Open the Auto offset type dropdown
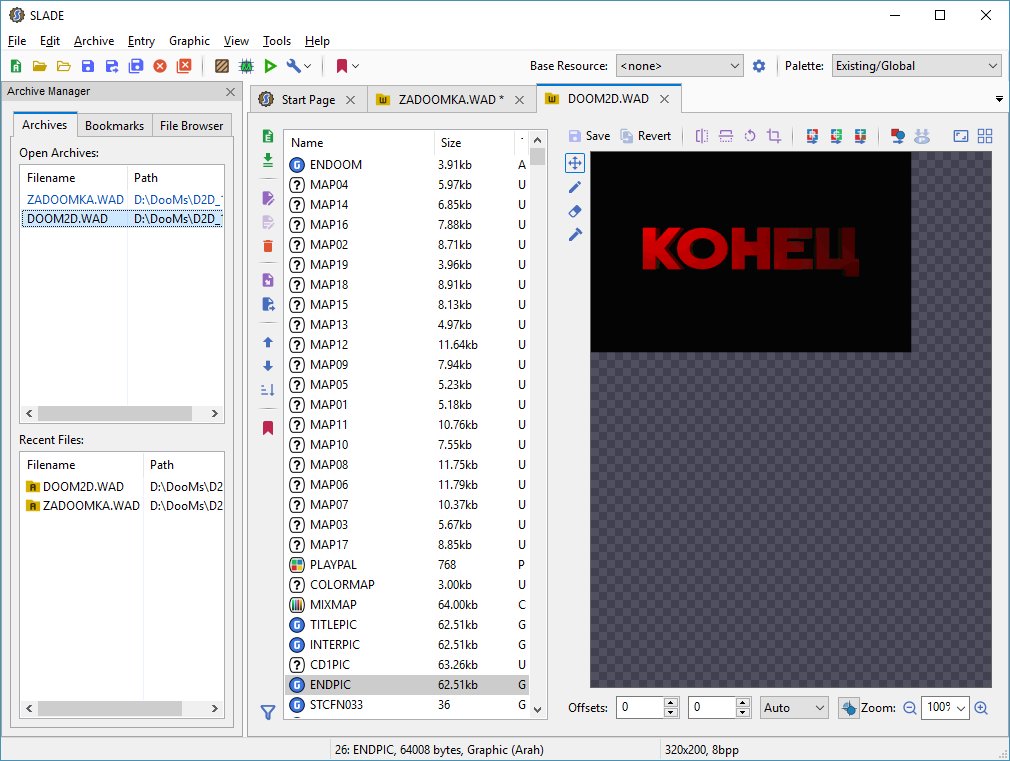This screenshot has width=1010, height=761. tap(794, 708)
